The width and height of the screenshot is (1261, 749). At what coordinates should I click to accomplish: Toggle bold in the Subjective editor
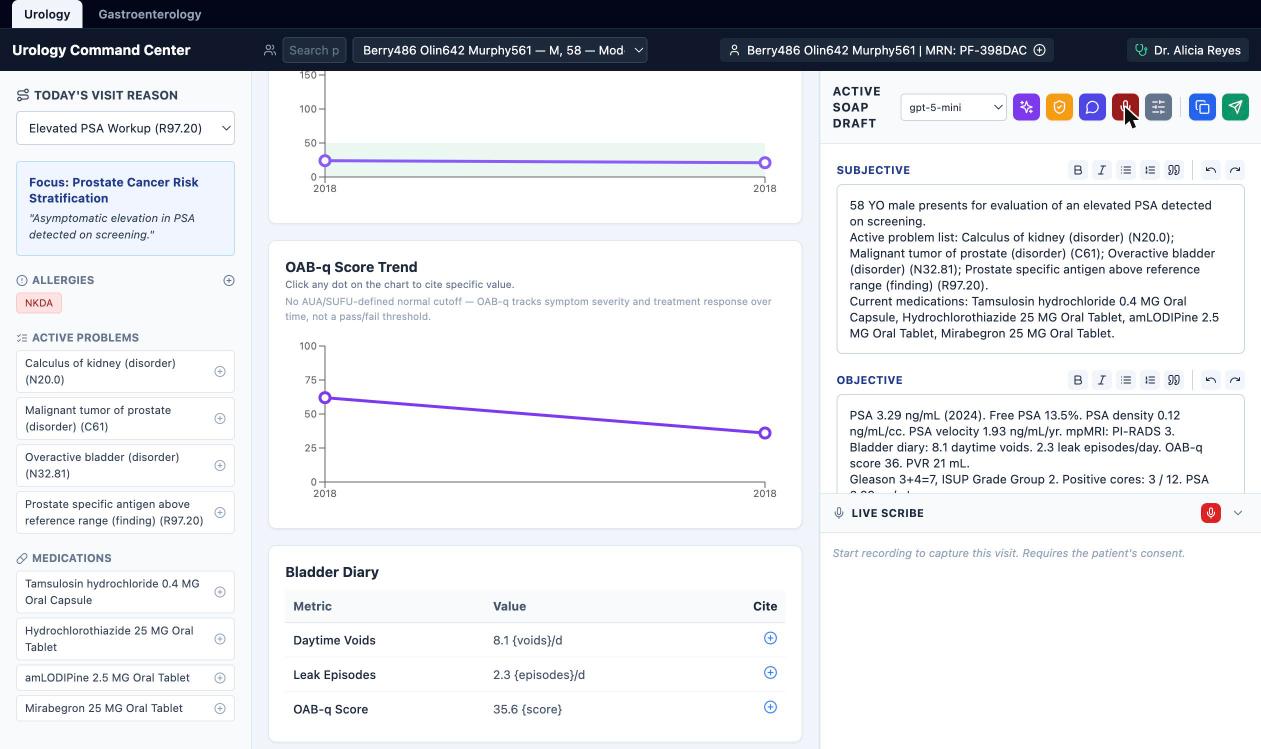(x=1078, y=170)
